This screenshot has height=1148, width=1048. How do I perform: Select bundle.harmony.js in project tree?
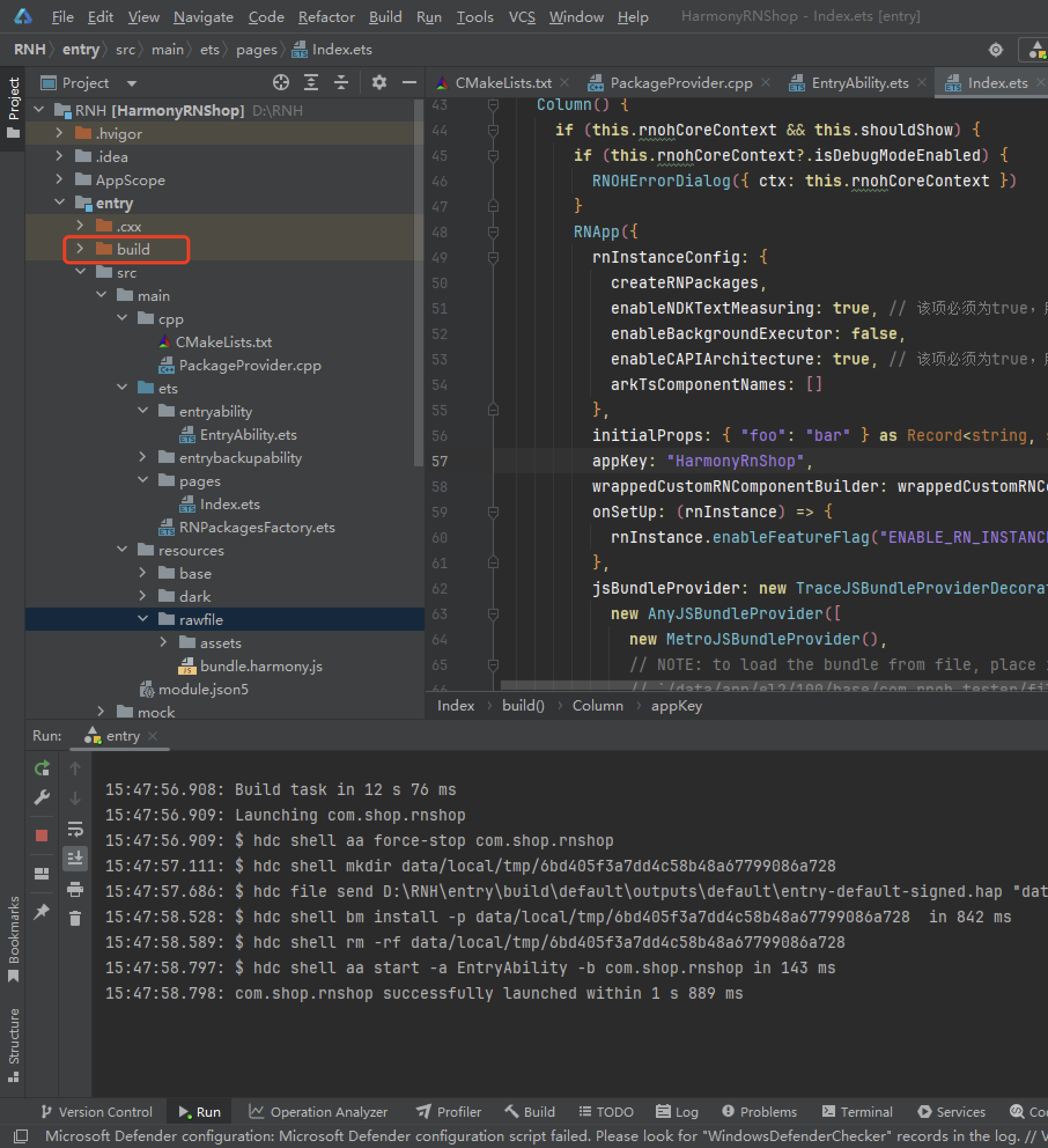[x=250, y=666]
